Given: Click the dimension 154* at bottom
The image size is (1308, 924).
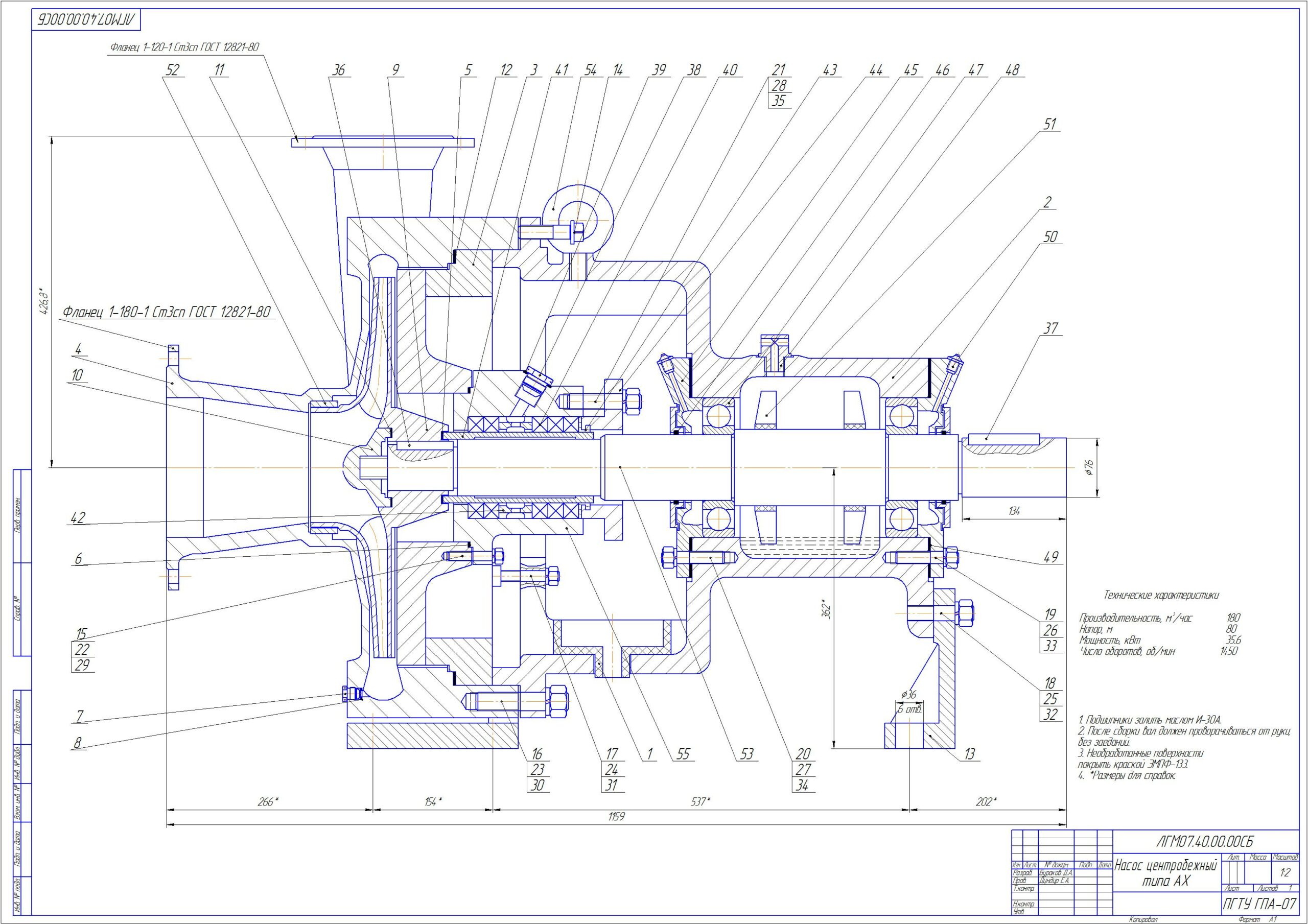Looking at the screenshot, I should (x=433, y=801).
